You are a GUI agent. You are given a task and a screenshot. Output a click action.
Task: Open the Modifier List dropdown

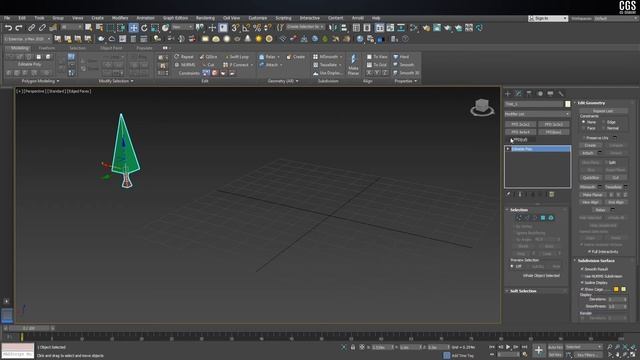click(537, 114)
